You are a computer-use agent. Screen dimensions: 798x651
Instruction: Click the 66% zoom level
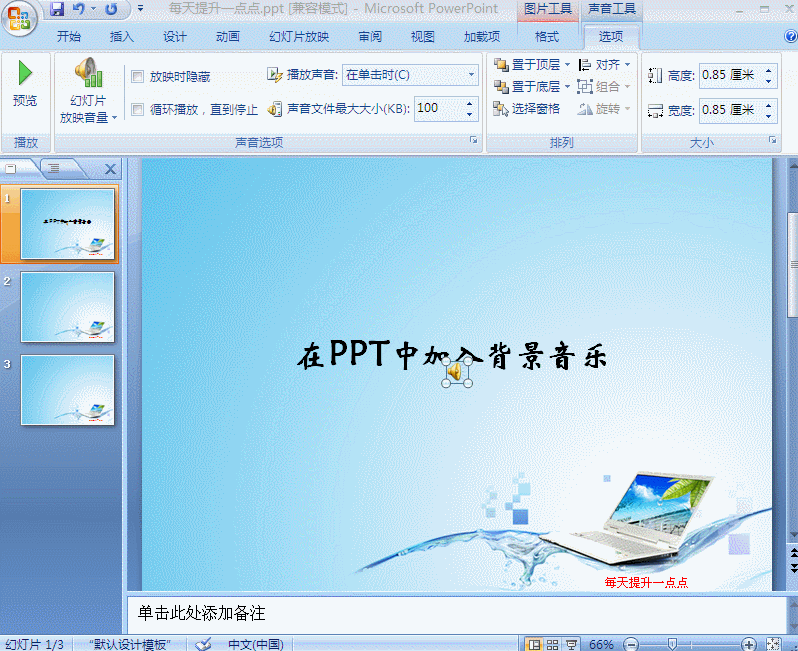(601, 644)
